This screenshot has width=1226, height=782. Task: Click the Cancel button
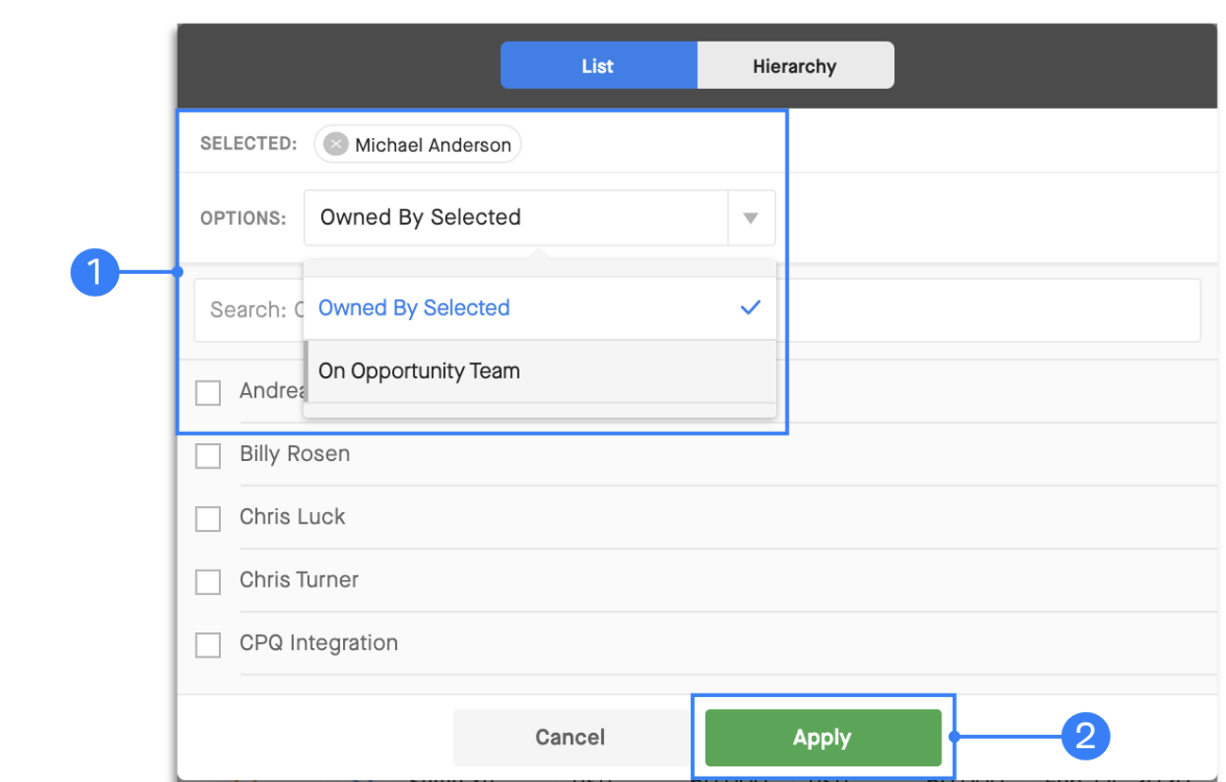click(x=570, y=738)
